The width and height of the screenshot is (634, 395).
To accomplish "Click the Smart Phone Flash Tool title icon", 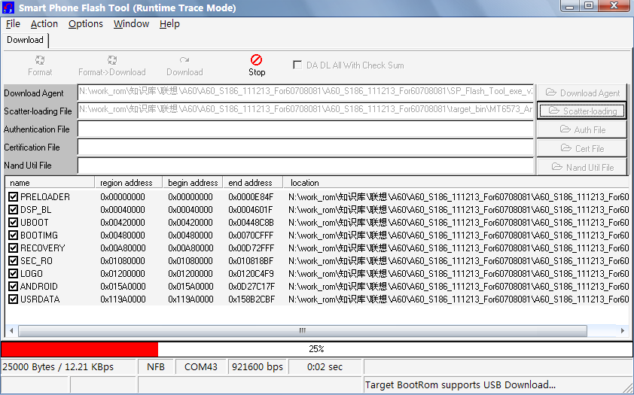I will click(8, 8).
